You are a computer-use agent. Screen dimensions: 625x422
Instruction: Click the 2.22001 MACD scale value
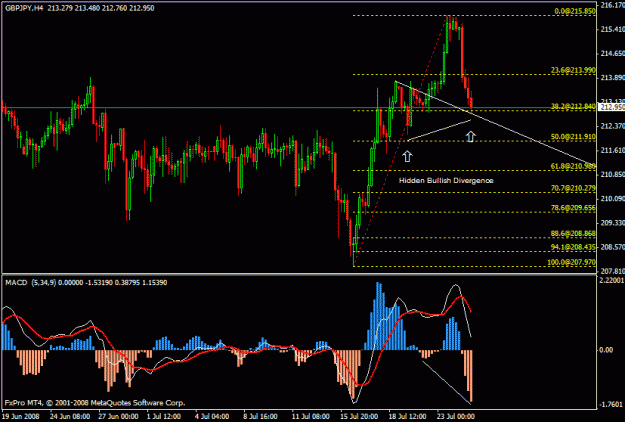(x=612, y=280)
